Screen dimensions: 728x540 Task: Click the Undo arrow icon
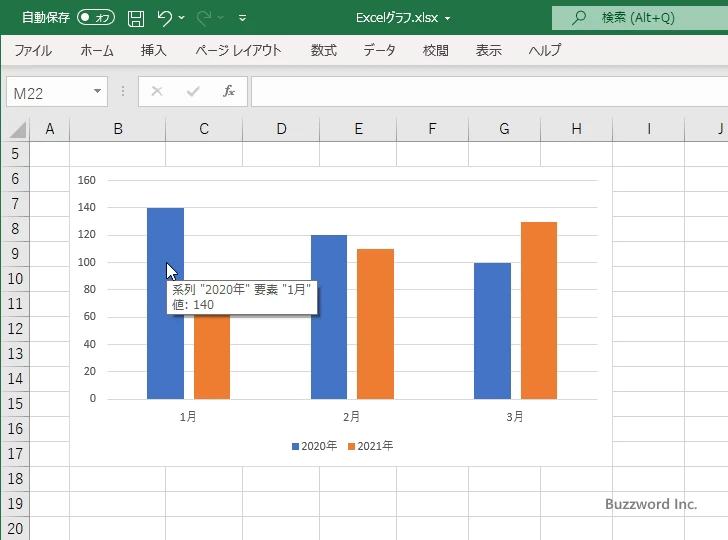(164, 18)
